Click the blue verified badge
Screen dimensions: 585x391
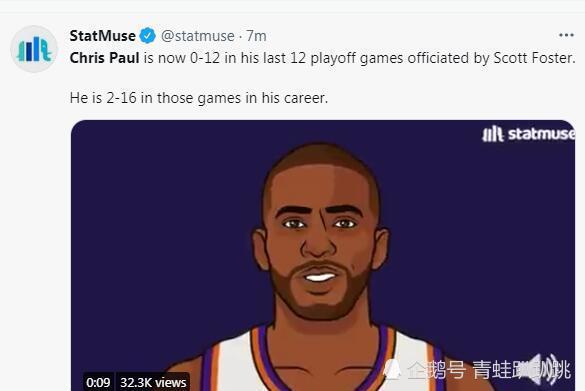click(148, 36)
